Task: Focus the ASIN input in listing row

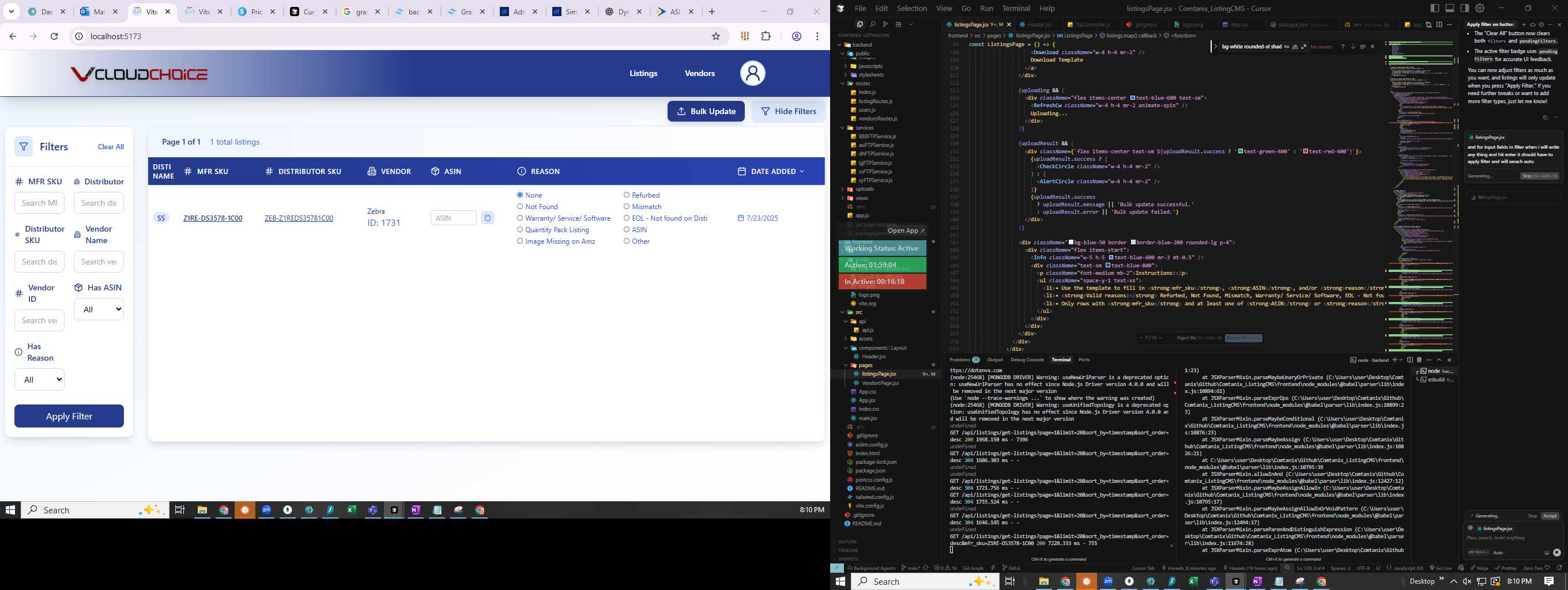Action: (453, 218)
